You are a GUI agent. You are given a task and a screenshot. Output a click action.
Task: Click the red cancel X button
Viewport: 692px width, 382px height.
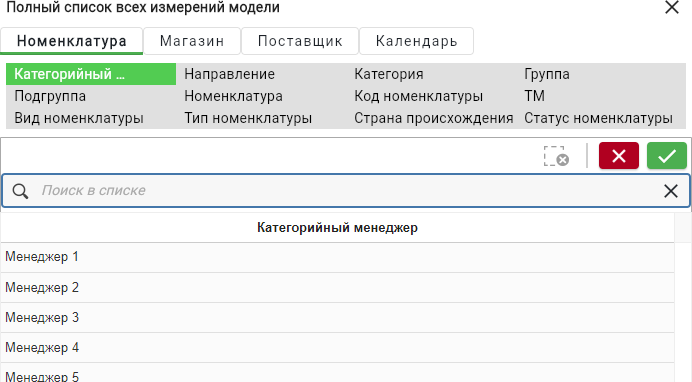[x=619, y=156]
